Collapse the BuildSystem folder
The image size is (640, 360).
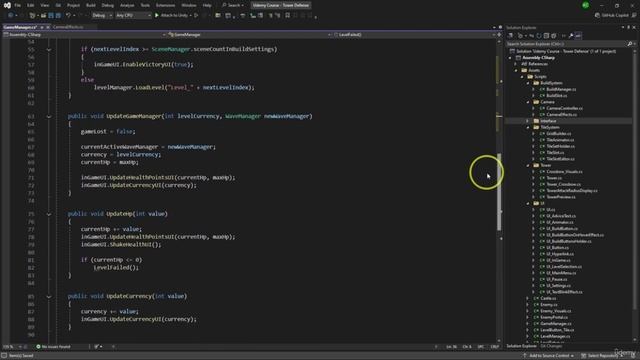(x=528, y=83)
